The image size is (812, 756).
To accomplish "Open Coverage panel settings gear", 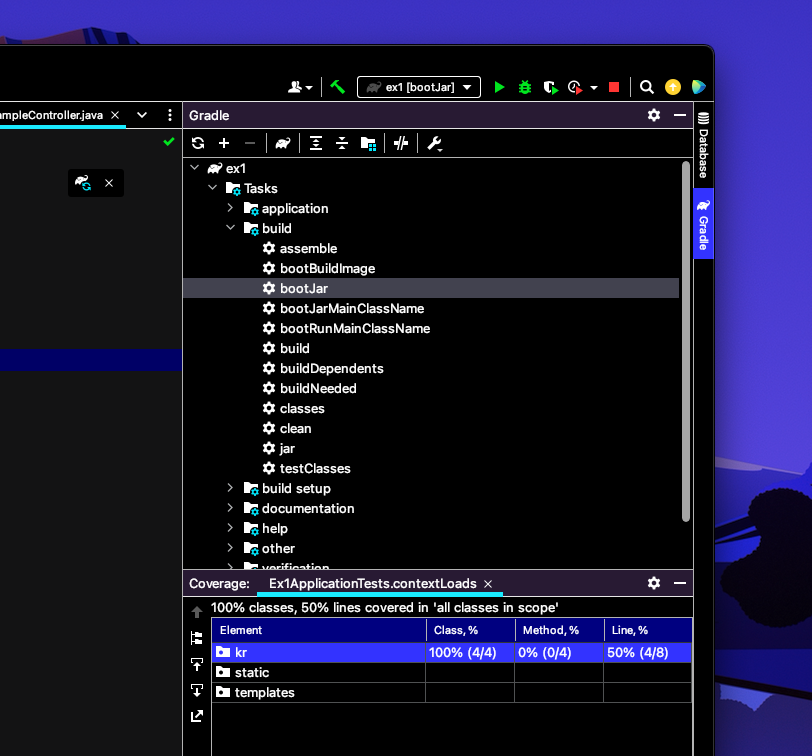I will (654, 583).
